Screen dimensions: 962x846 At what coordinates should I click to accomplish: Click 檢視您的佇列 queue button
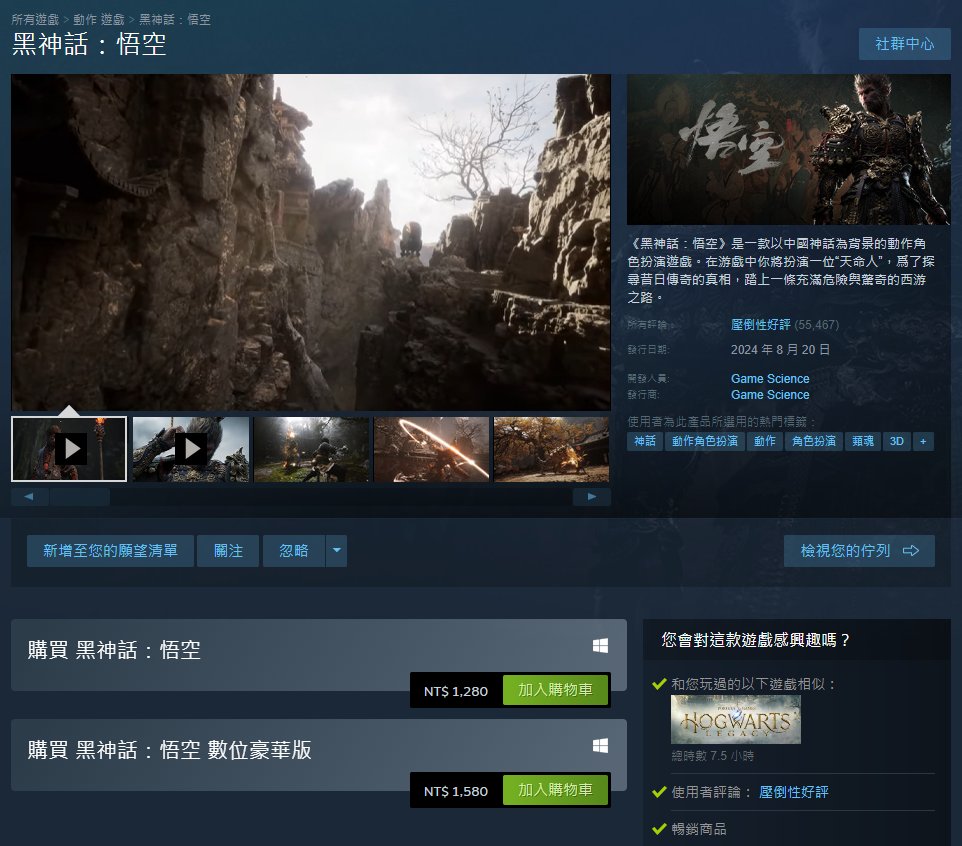click(859, 550)
